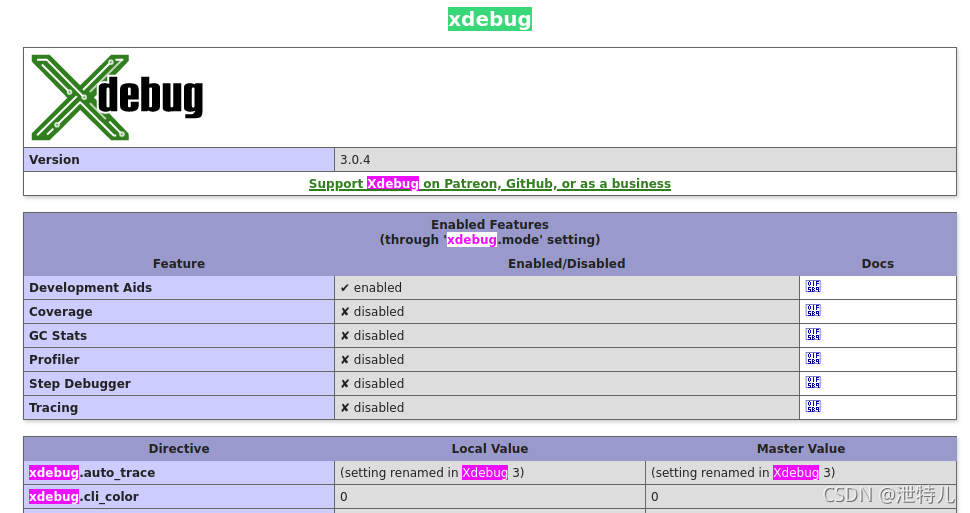Click cli_color local value 0
970x513 pixels.
click(x=344, y=497)
